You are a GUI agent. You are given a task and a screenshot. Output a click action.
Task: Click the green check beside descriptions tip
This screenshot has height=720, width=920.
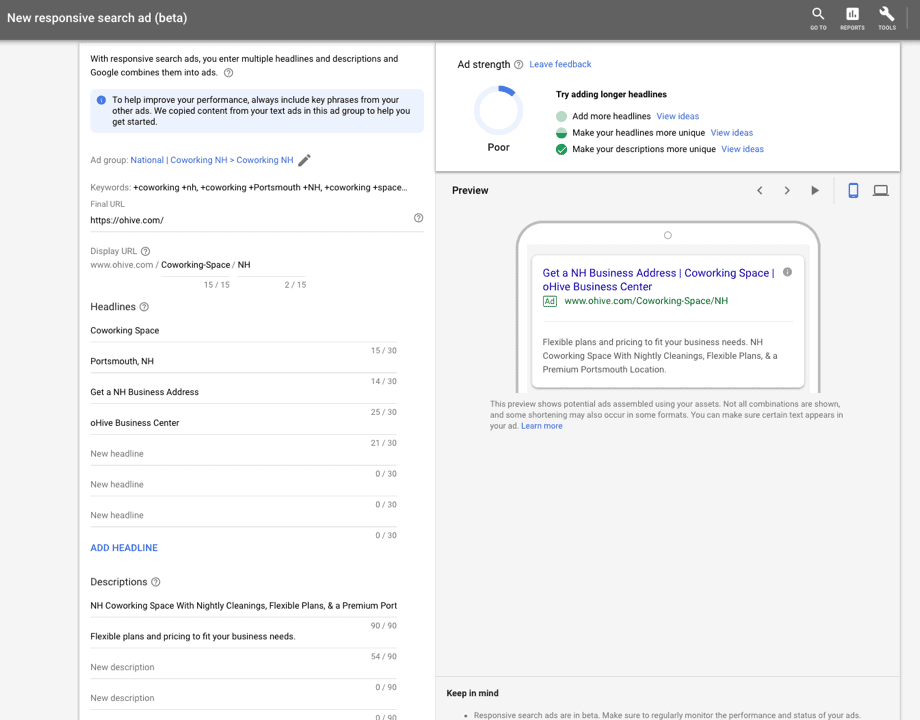pos(562,150)
